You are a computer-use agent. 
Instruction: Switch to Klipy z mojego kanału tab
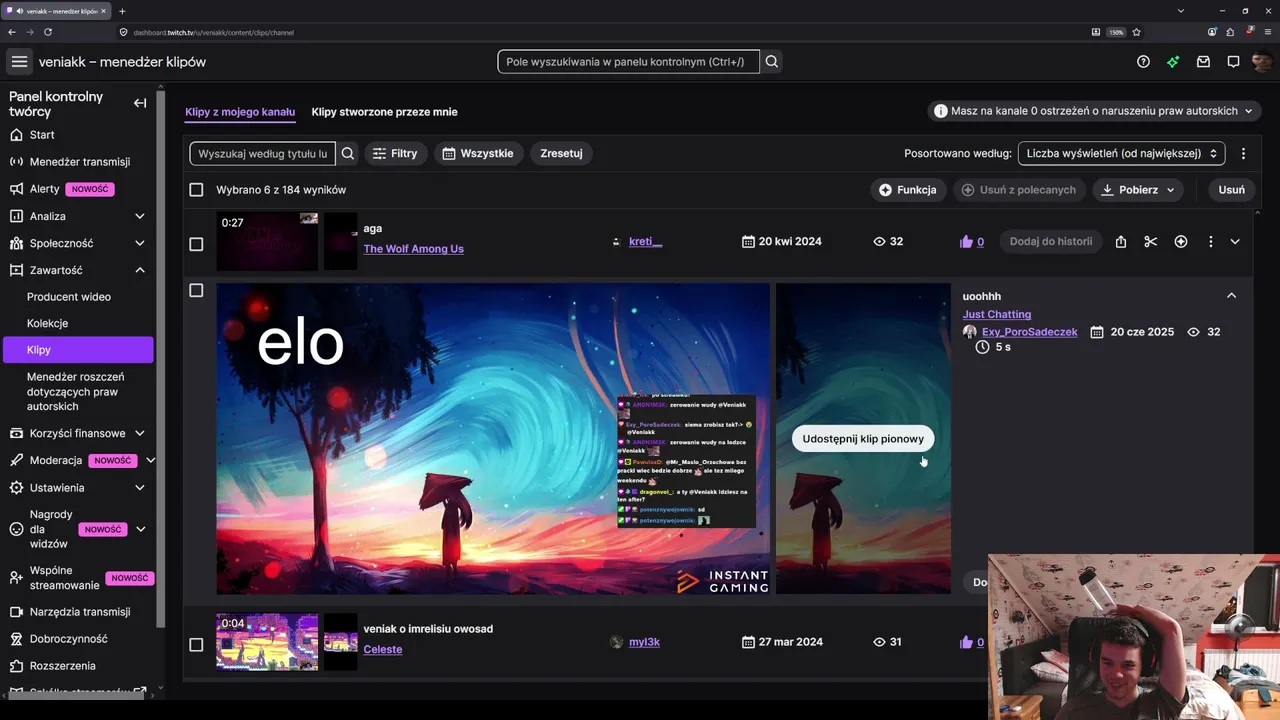(x=240, y=112)
